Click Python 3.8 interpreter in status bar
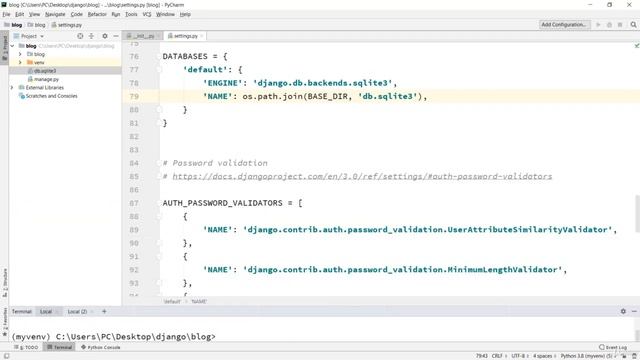Viewport: 640px width, 360px height. [x=586, y=356]
